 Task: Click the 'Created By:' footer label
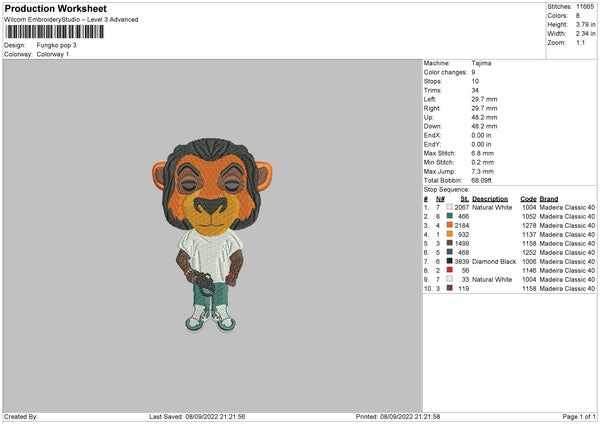click(x=21, y=417)
